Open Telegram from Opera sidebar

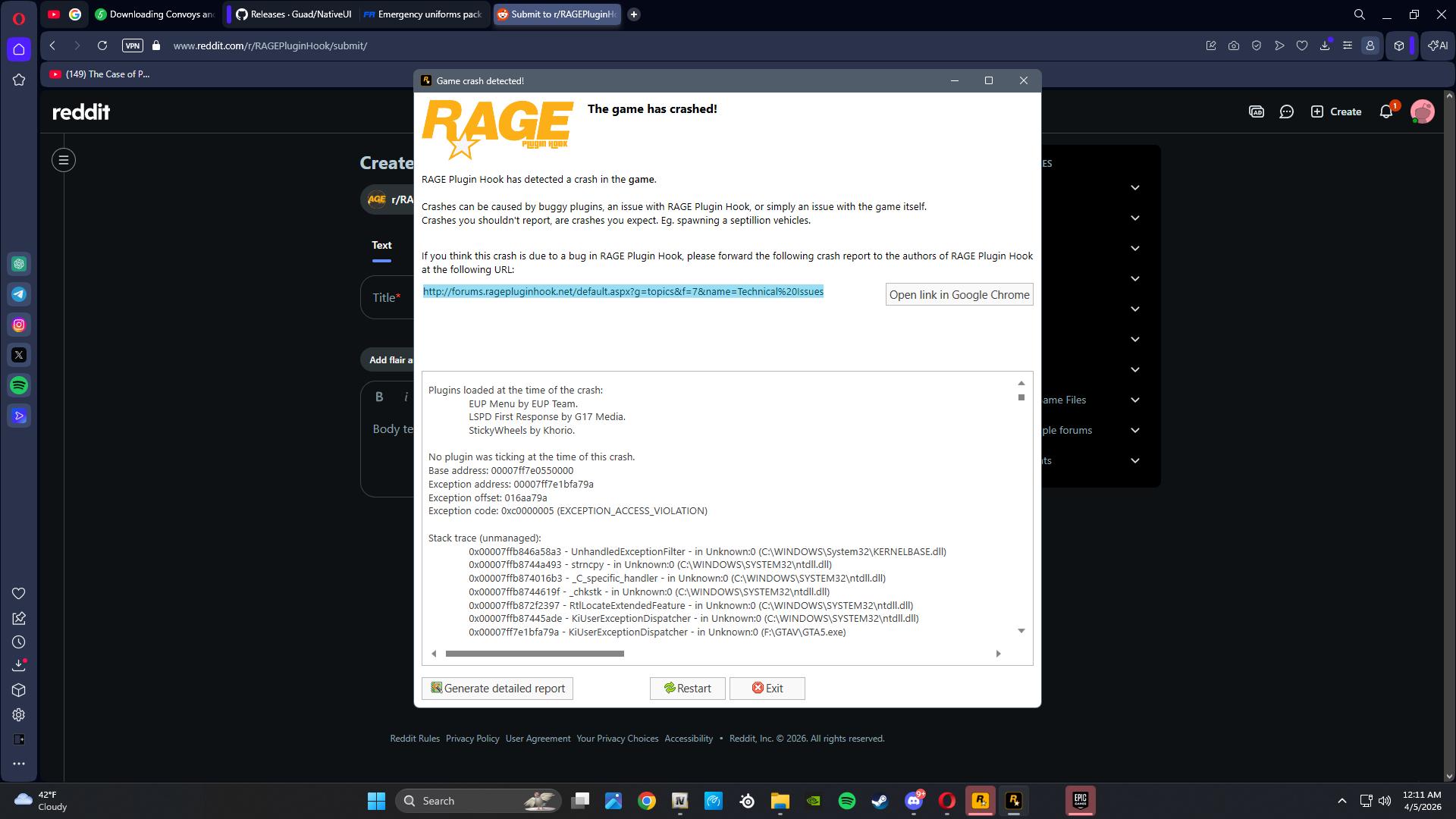point(19,294)
